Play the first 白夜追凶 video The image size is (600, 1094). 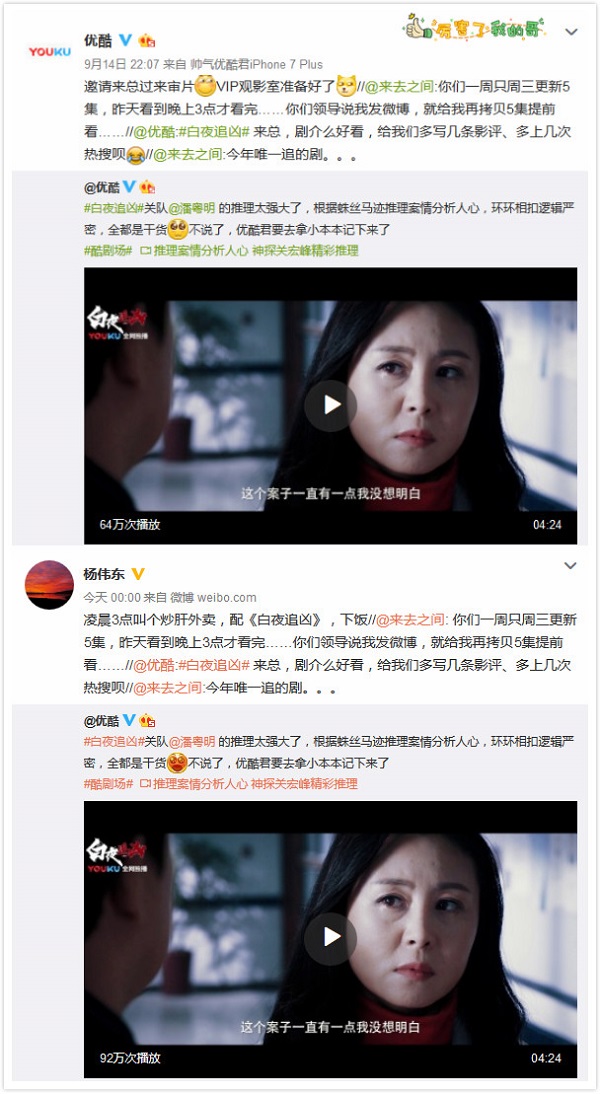(331, 405)
